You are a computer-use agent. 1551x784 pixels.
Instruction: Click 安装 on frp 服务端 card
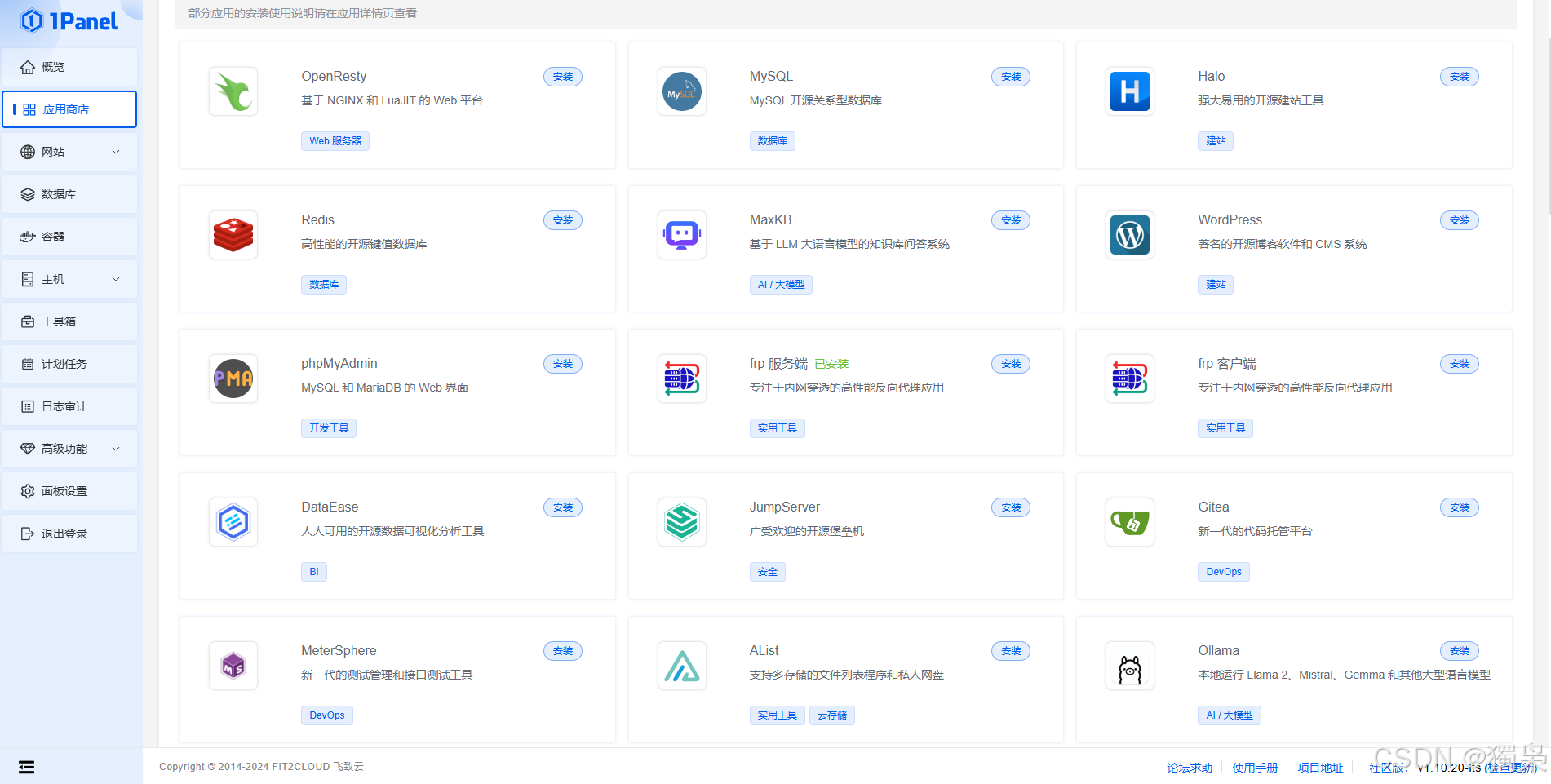click(x=1011, y=364)
